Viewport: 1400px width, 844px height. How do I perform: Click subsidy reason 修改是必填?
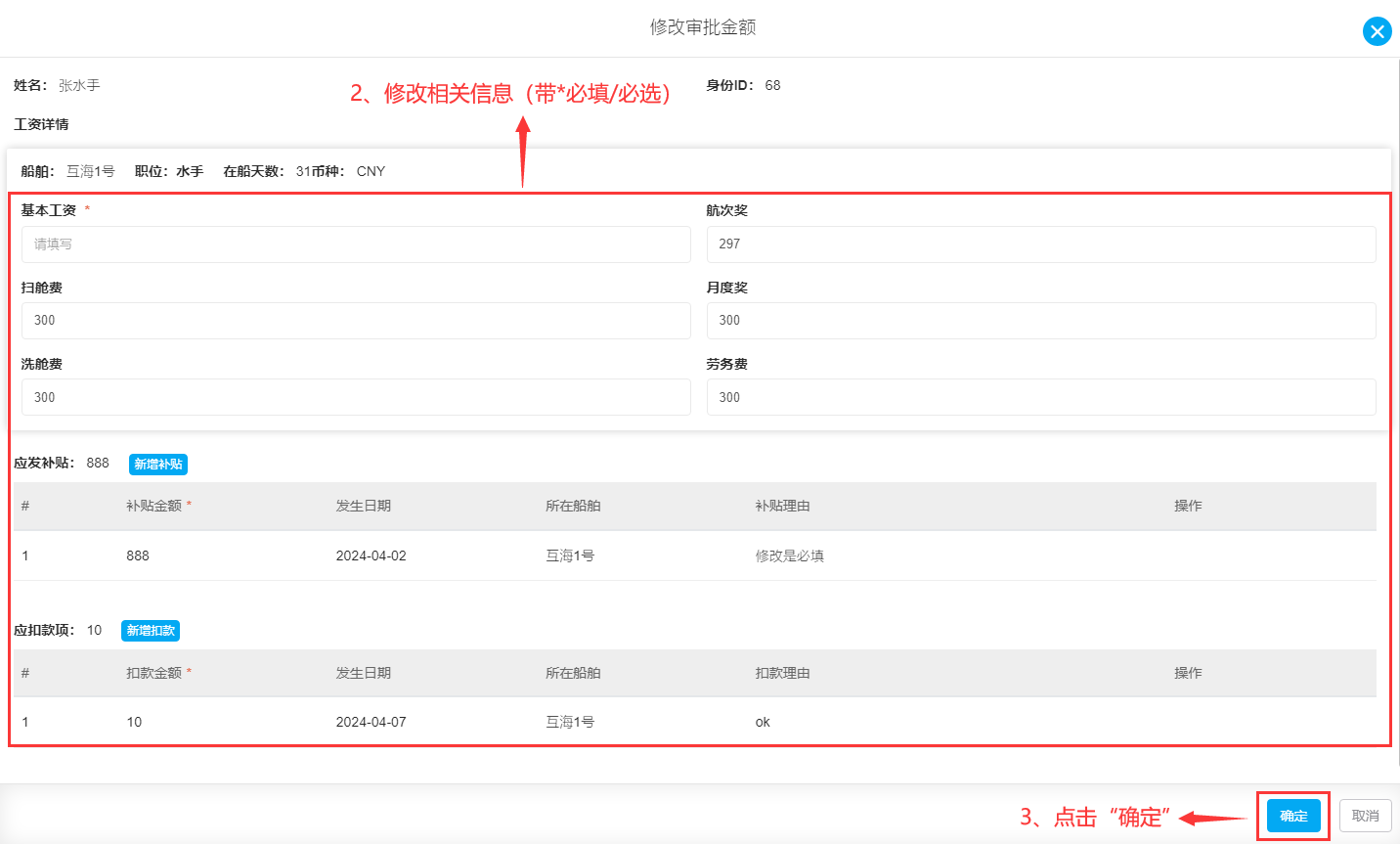click(x=789, y=555)
